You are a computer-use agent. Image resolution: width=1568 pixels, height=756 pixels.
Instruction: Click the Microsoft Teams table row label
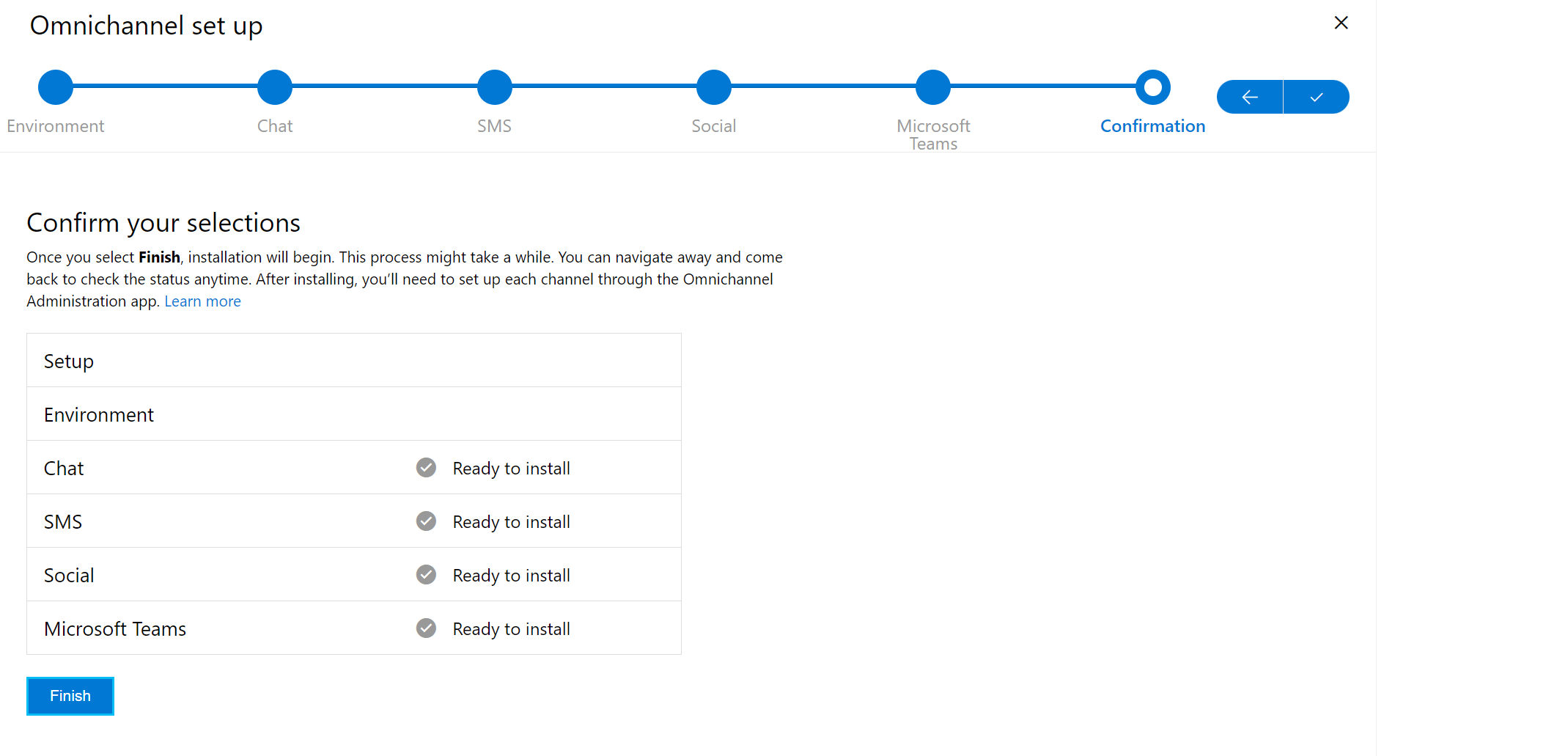click(115, 629)
